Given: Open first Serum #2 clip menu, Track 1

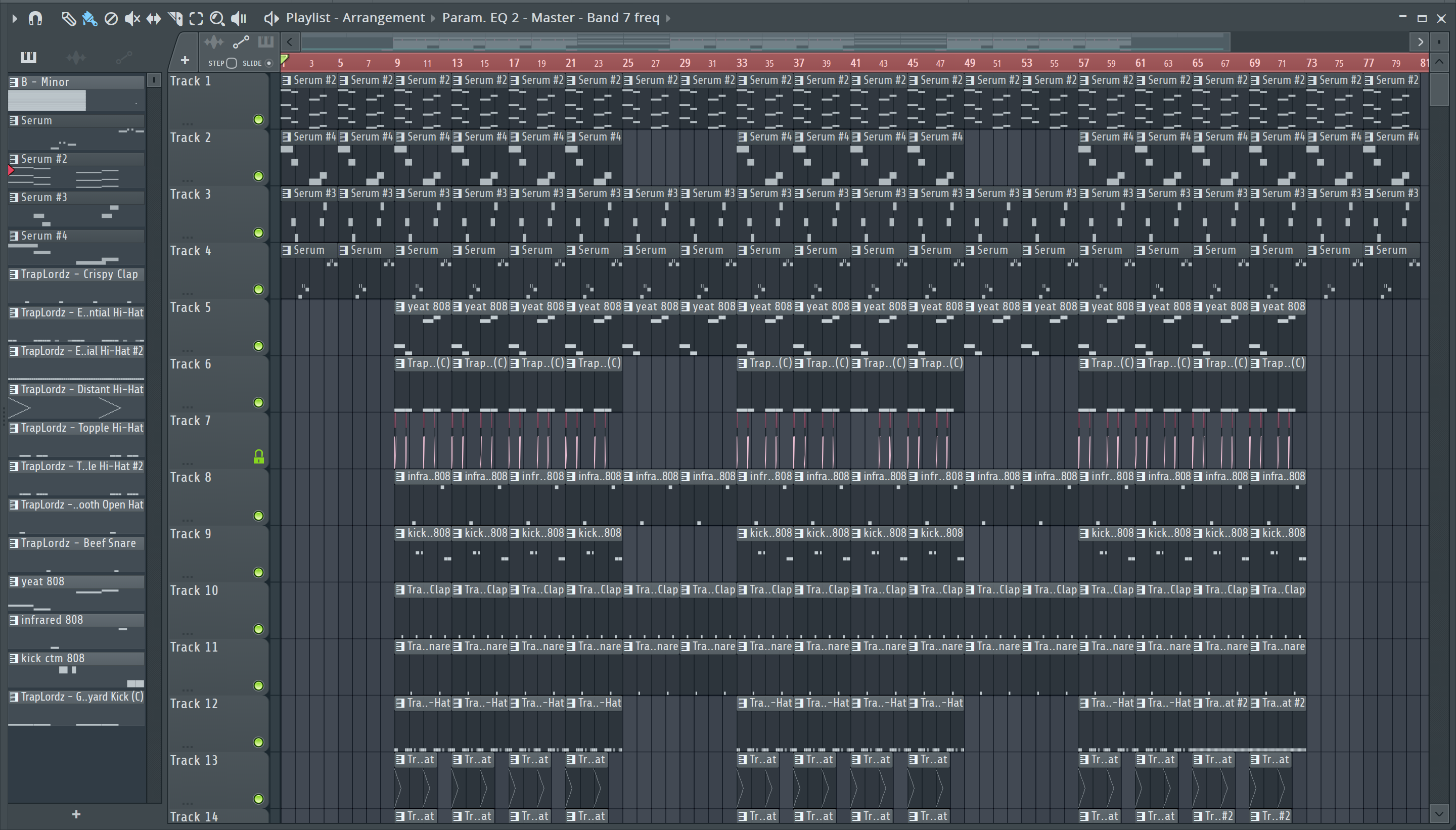Looking at the screenshot, I should click(x=286, y=80).
